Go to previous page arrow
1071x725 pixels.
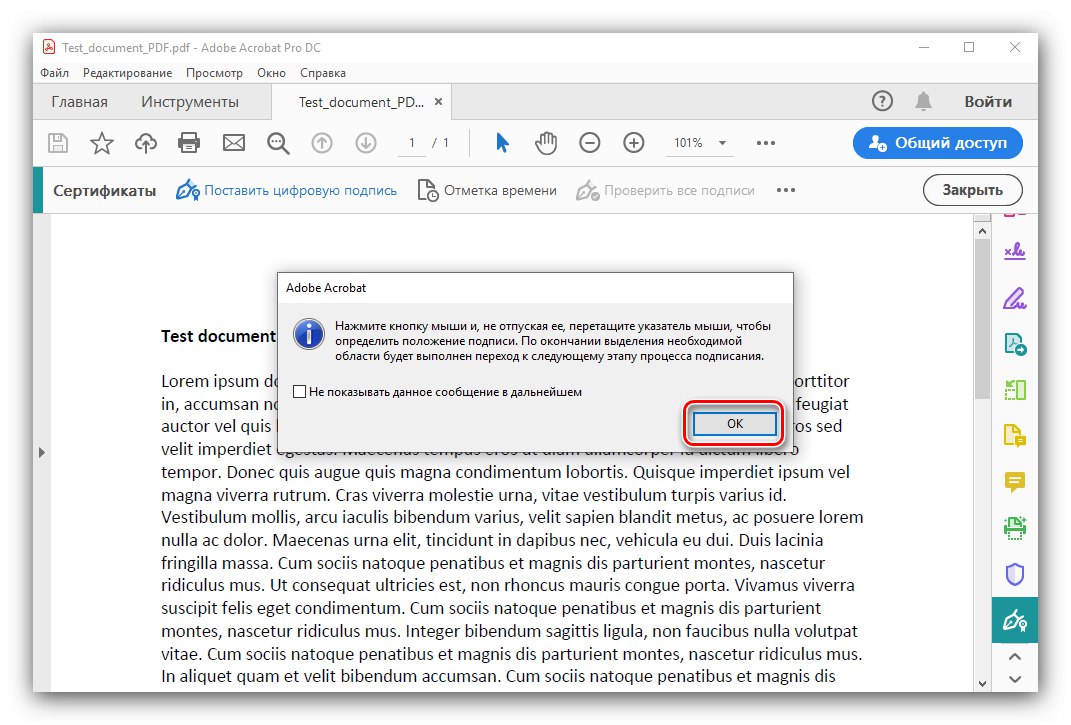tap(322, 143)
